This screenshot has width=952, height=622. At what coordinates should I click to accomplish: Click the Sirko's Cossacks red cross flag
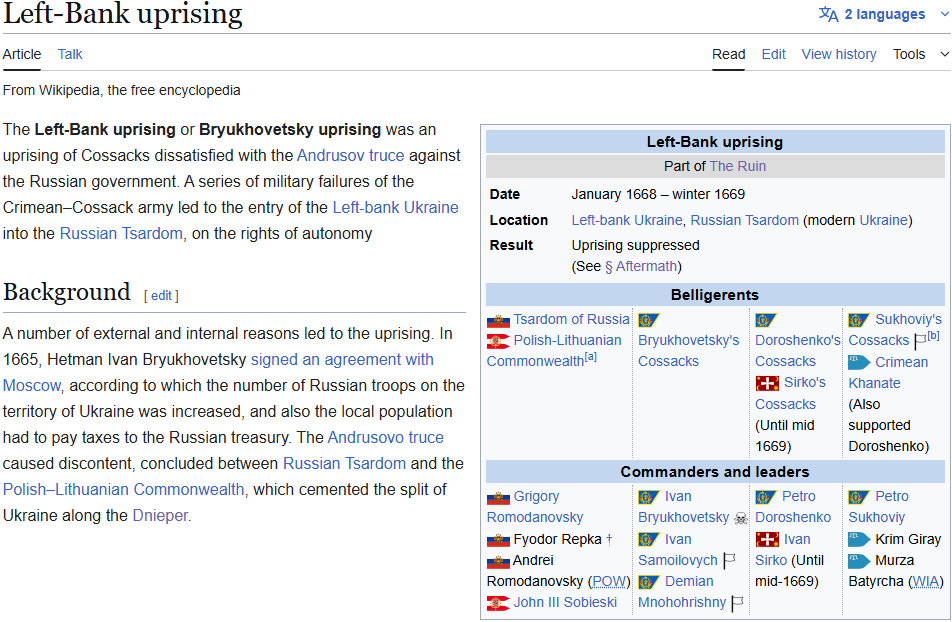(x=767, y=383)
